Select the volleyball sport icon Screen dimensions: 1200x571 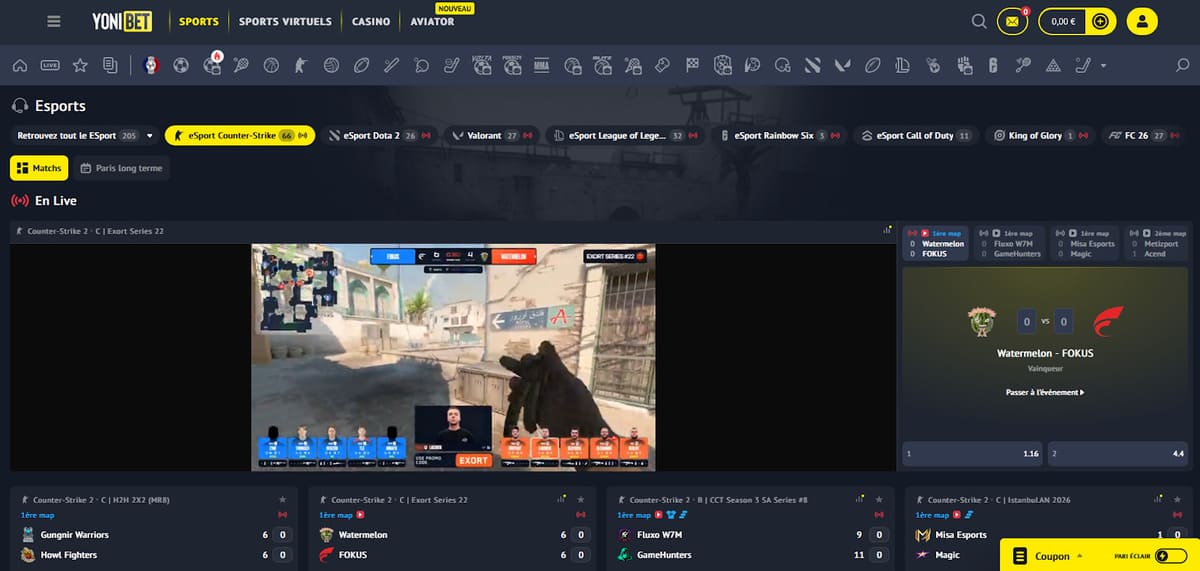click(x=331, y=66)
